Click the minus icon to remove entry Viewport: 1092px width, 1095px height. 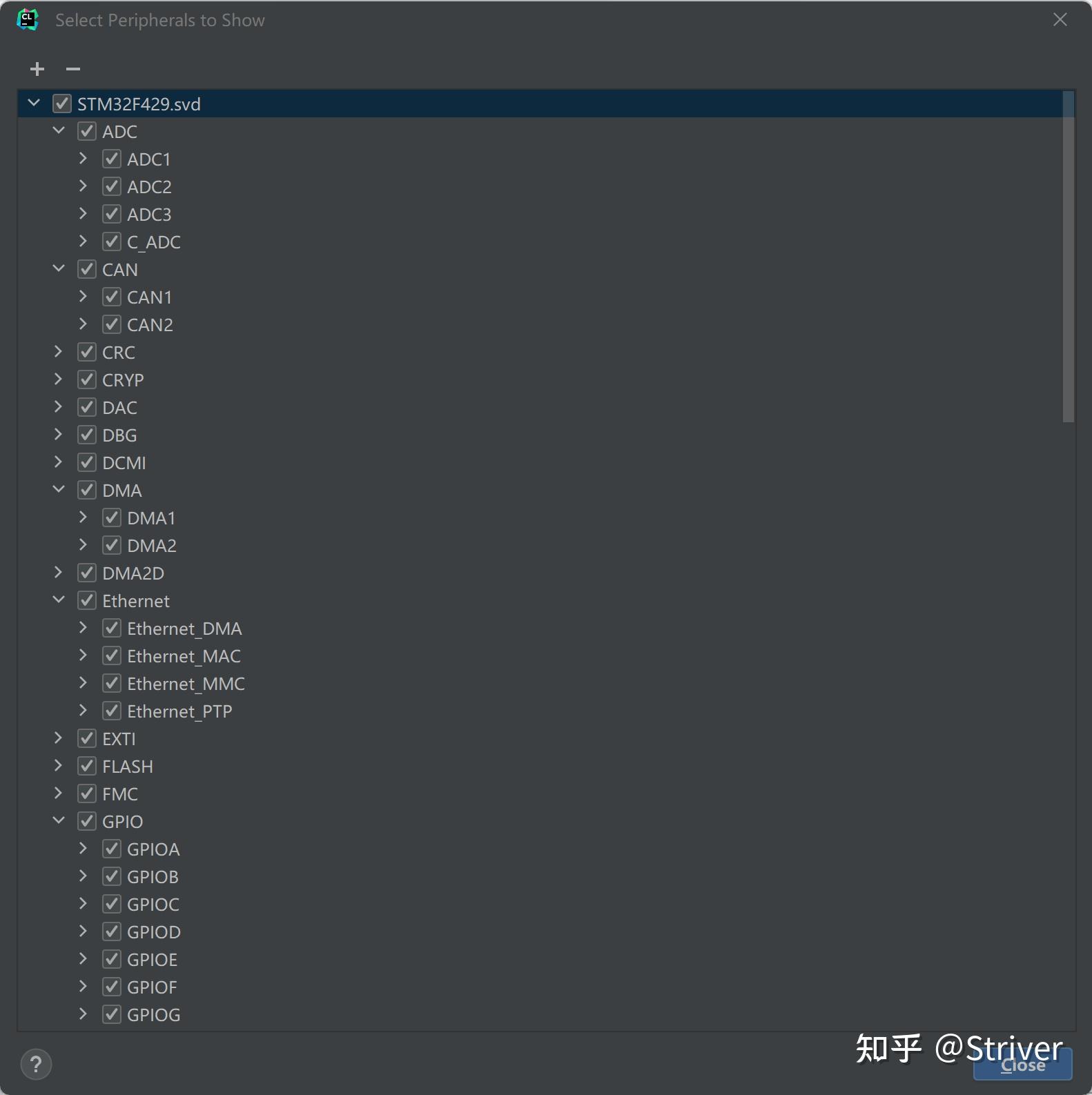(x=73, y=69)
